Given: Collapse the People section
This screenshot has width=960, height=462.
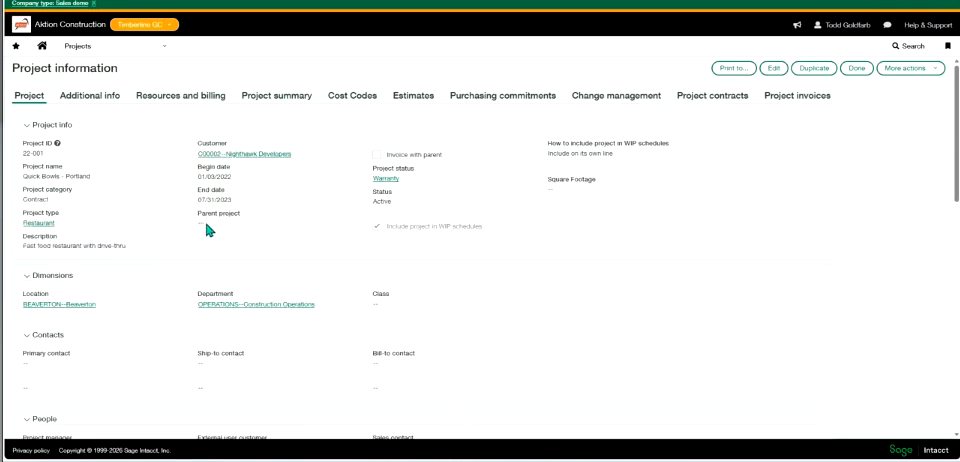Looking at the screenshot, I should click(26, 419).
